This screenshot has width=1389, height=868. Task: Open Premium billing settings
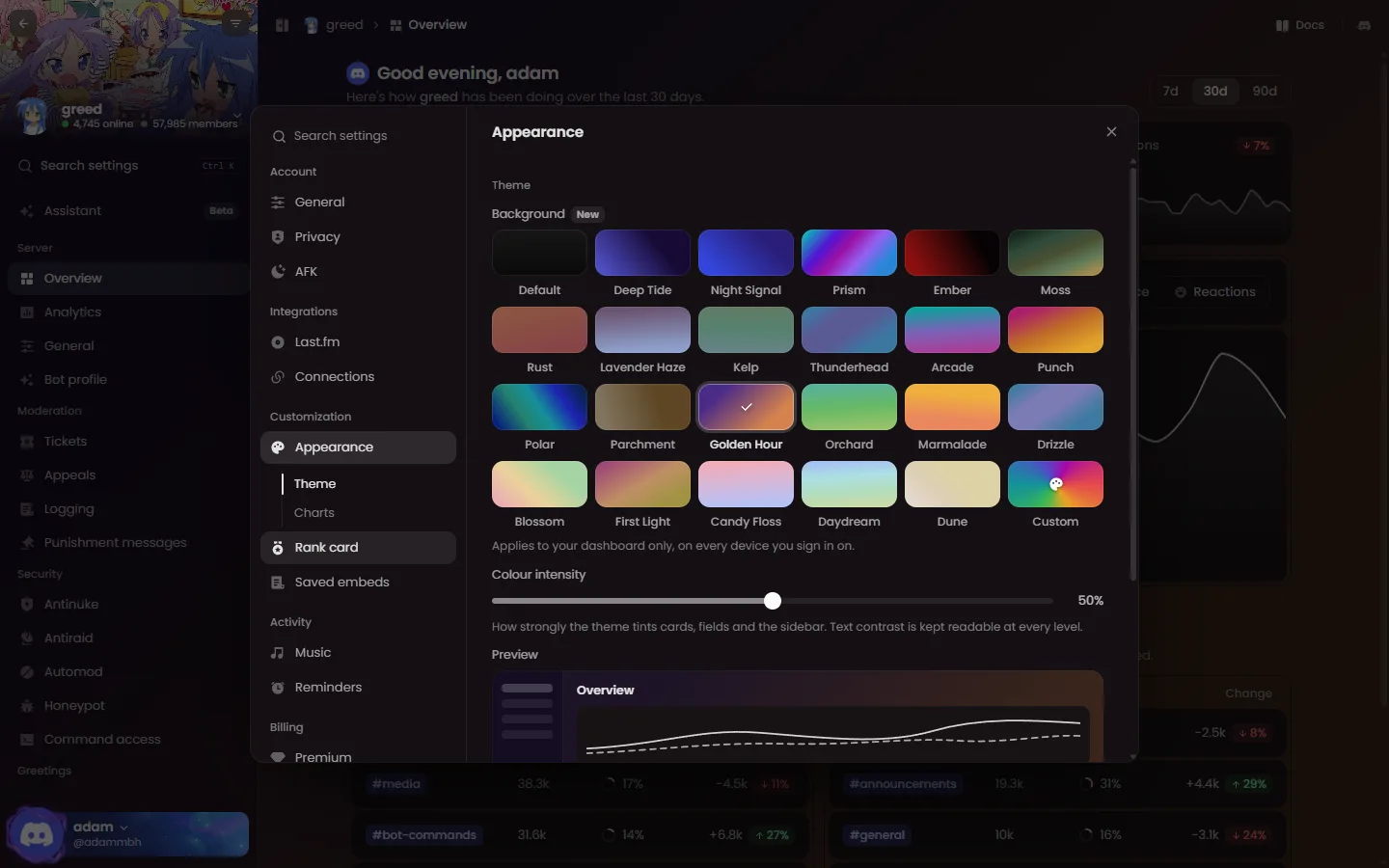tap(358, 756)
